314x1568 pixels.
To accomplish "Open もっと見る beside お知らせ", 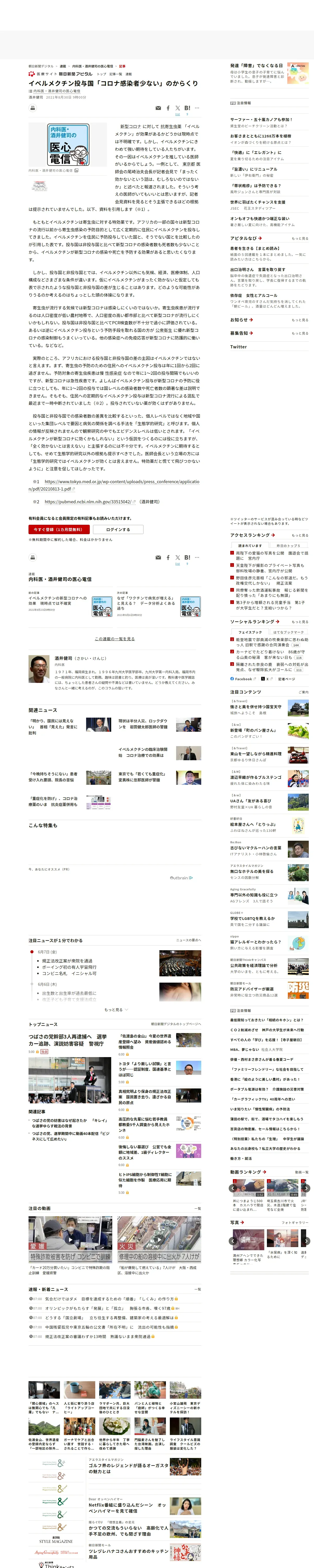I will [299, 320].
